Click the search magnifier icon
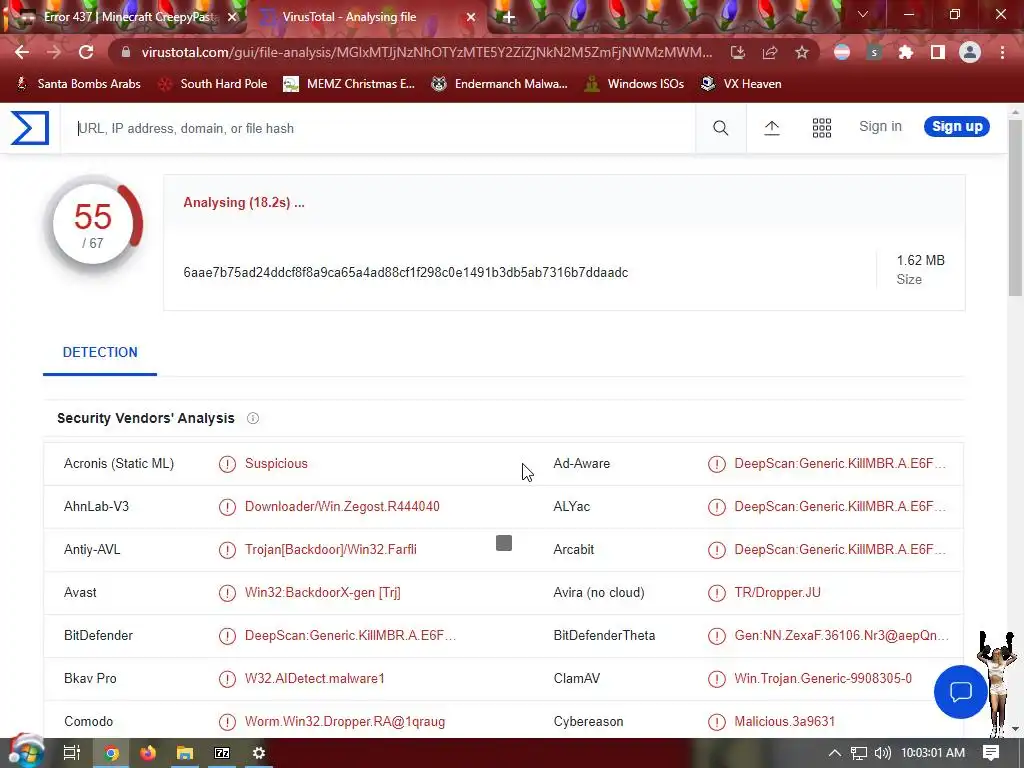The image size is (1024, 768). tap(720, 128)
